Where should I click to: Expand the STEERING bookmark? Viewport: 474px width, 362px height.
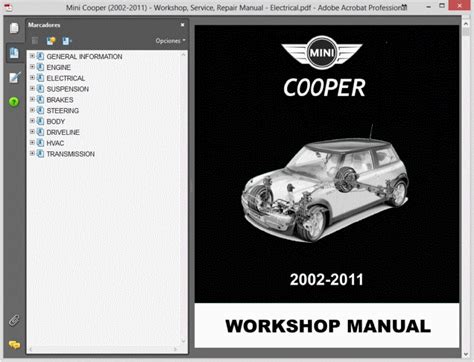tap(32, 110)
